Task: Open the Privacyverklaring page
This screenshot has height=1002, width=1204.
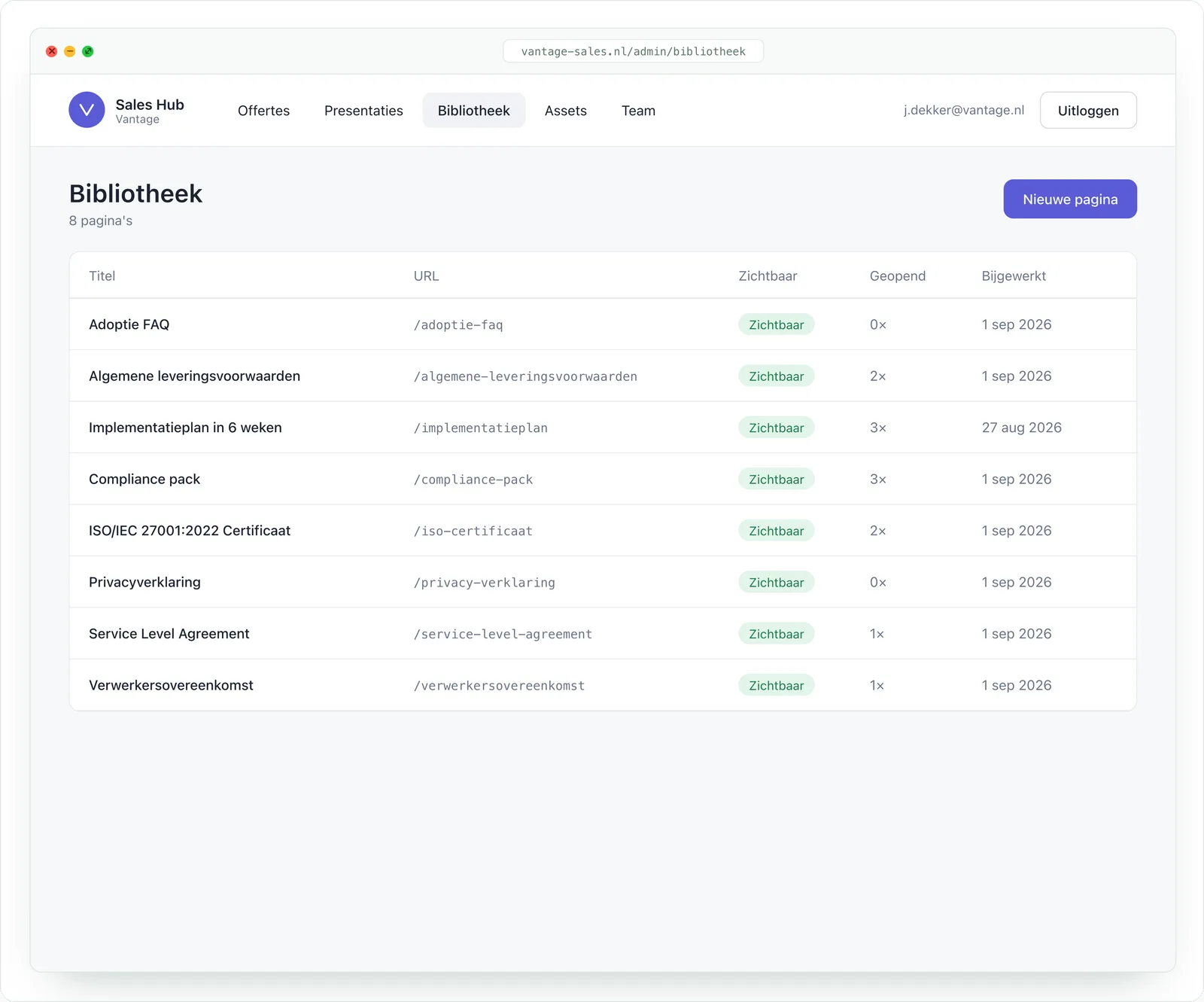Action: pos(144,582)
